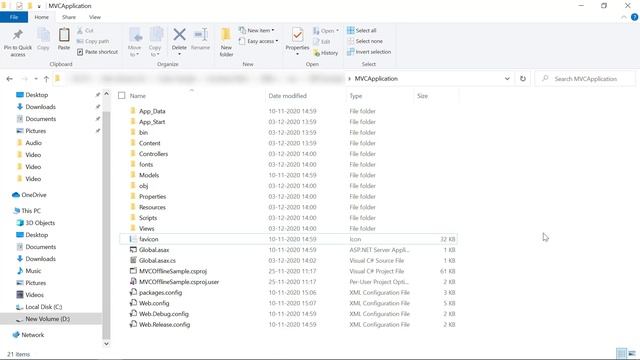Collapse the ribbon with the chevron
This screenshot has height=360, width=640.
[624, 17]
